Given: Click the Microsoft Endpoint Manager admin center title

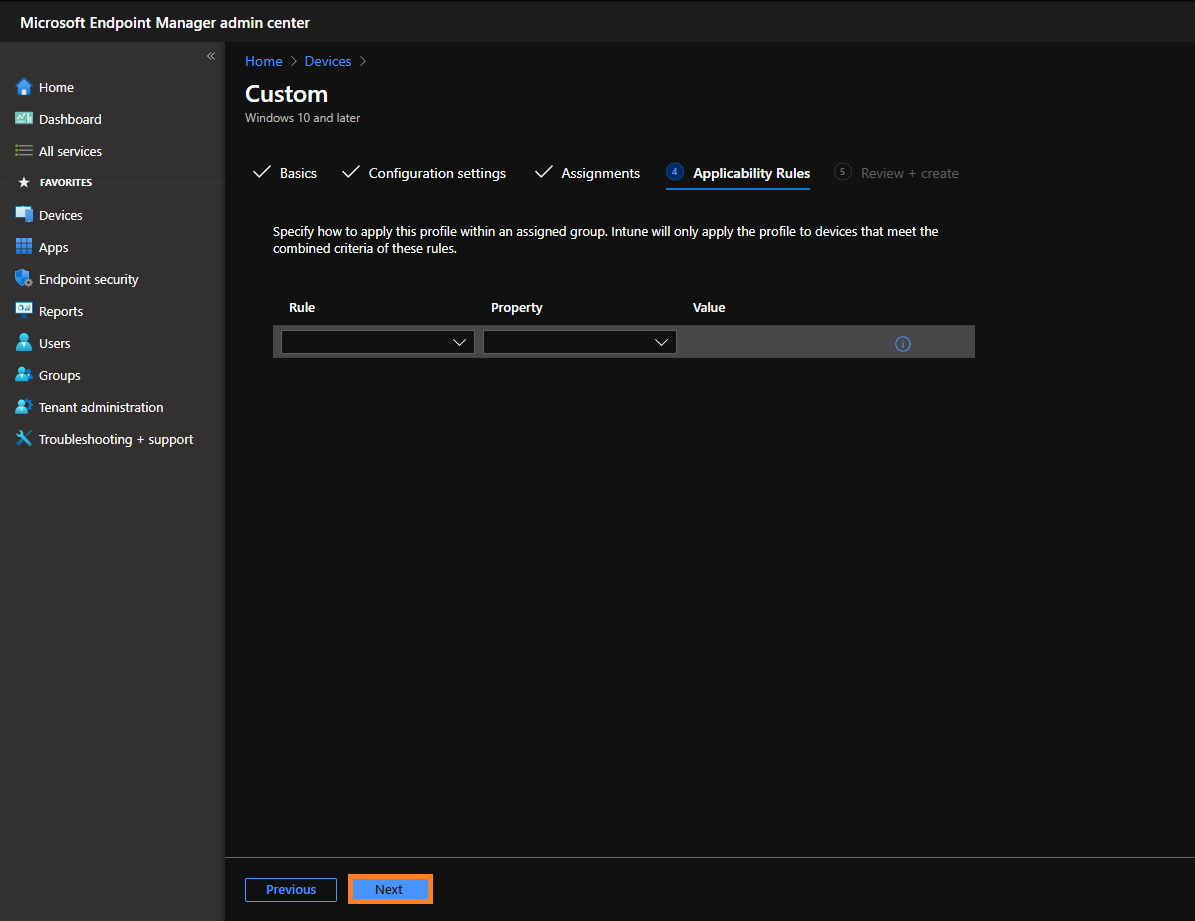Looking at the screenshot, I should pyautogui.click(x=165, y=23).
